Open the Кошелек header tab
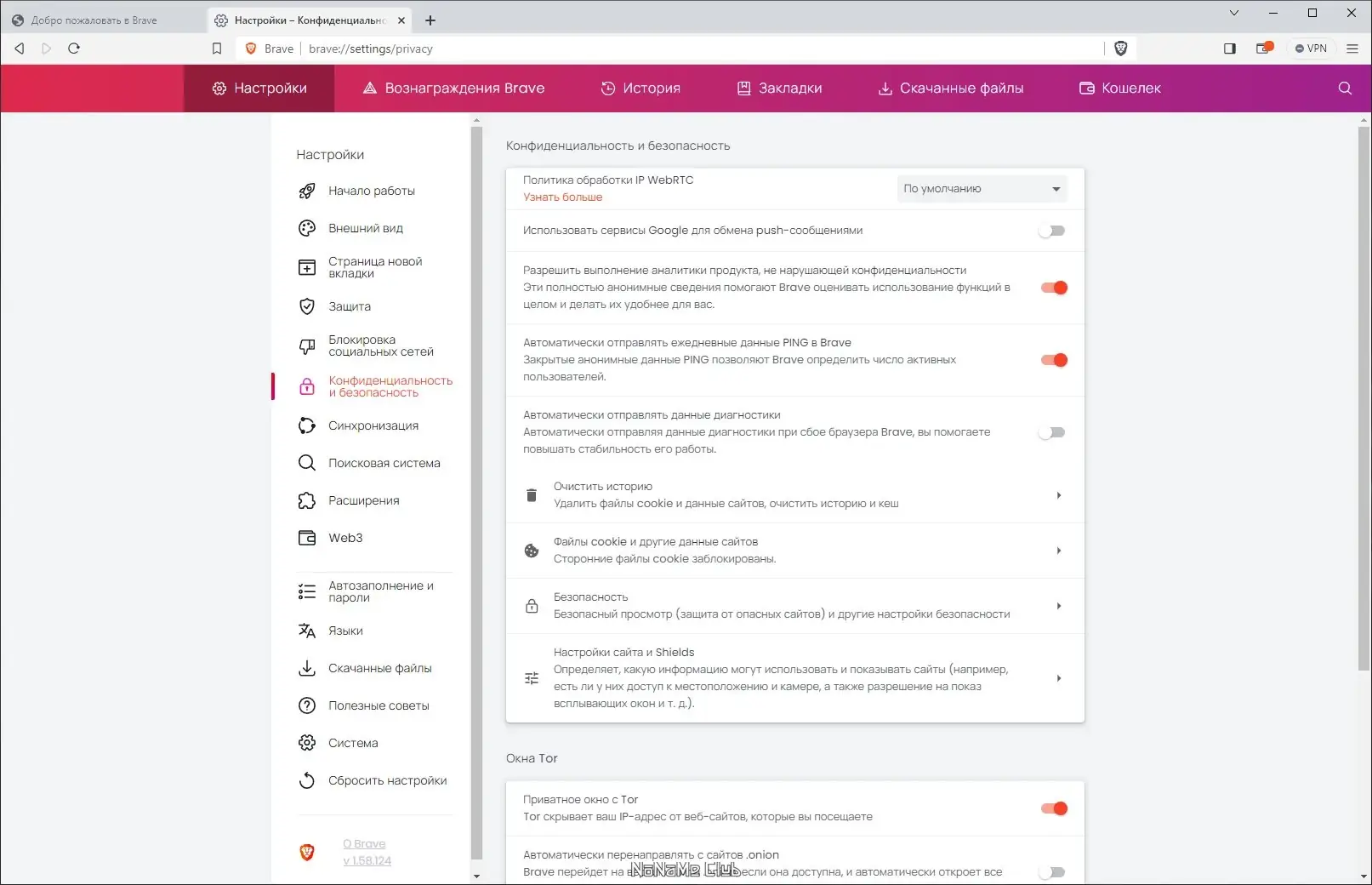 [x=1119, y=88]
